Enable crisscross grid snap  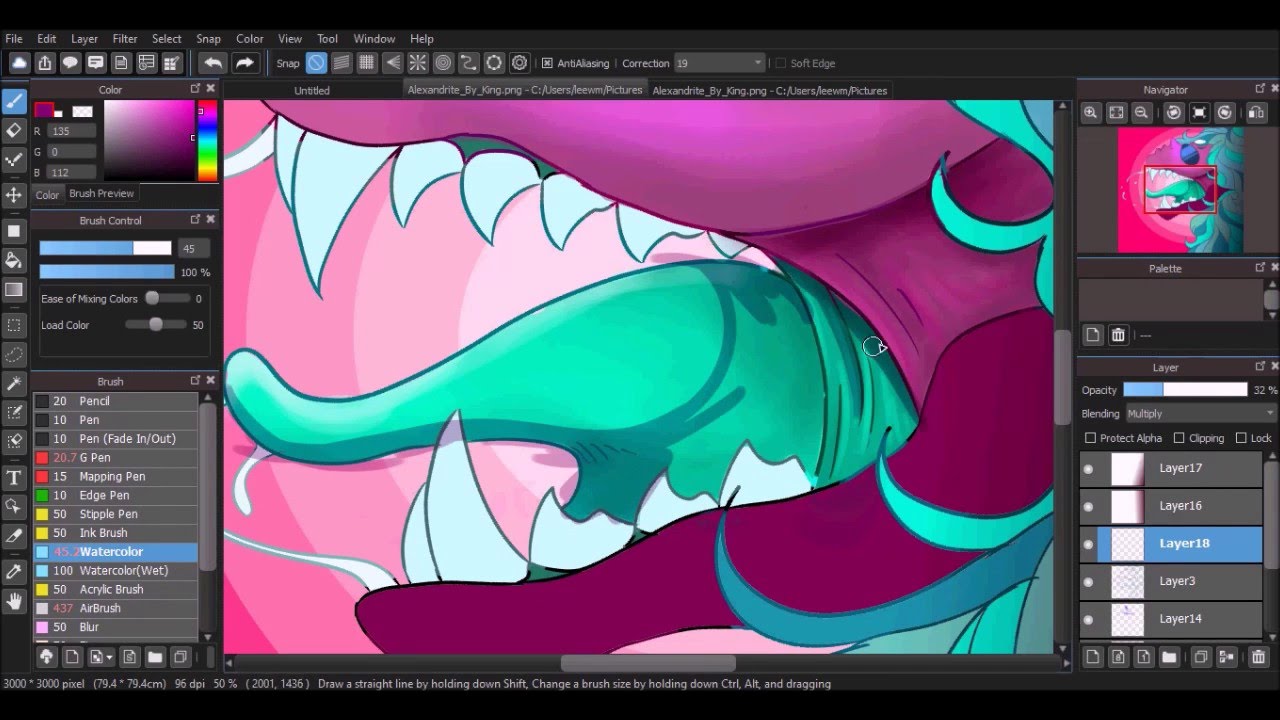(367, 63)
